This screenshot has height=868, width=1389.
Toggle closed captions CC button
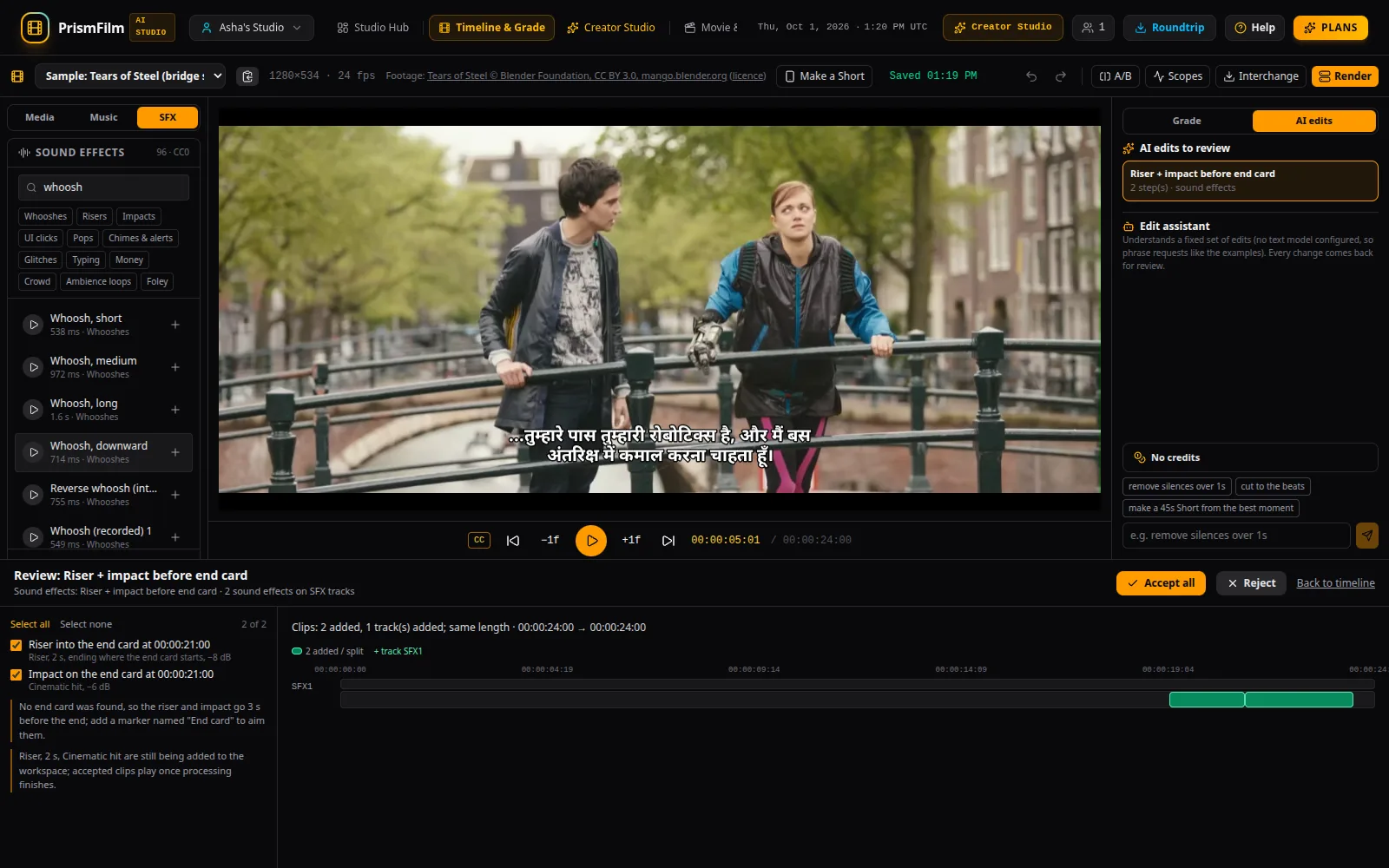point(479,540)
